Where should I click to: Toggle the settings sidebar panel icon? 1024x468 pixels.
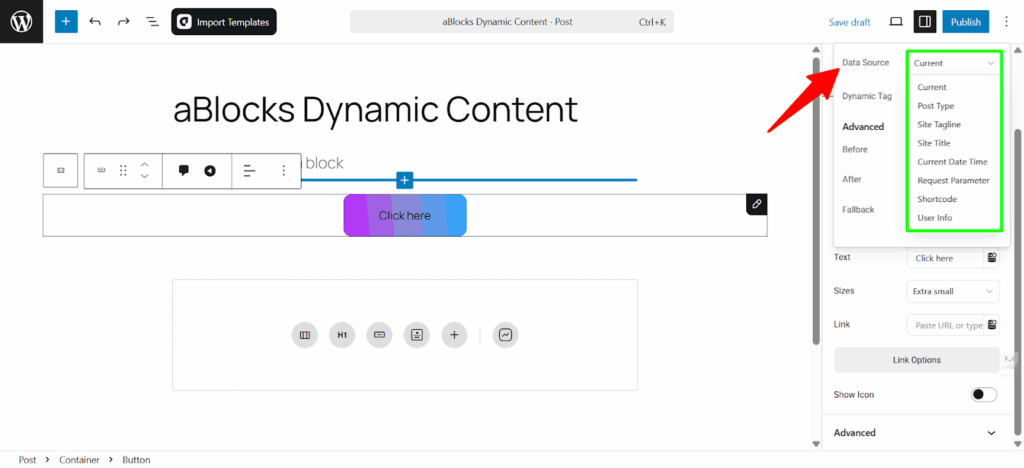point(924,22)
